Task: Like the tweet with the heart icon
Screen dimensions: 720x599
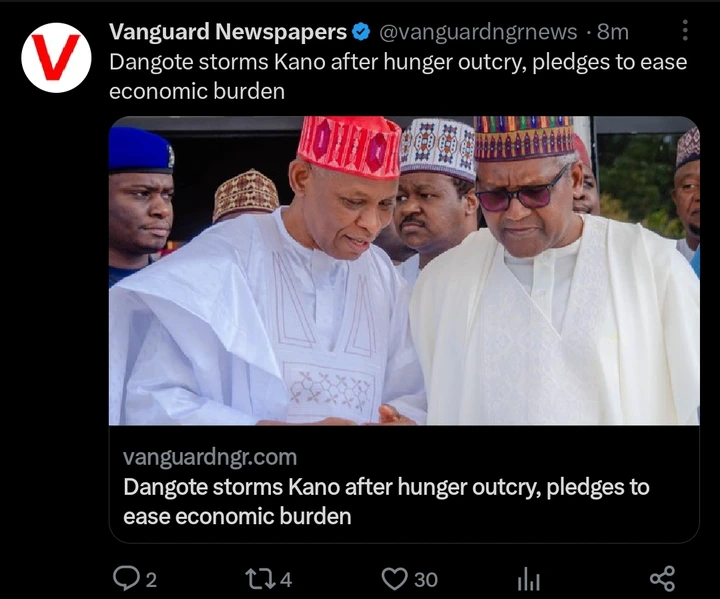Action: pos(395,579)
